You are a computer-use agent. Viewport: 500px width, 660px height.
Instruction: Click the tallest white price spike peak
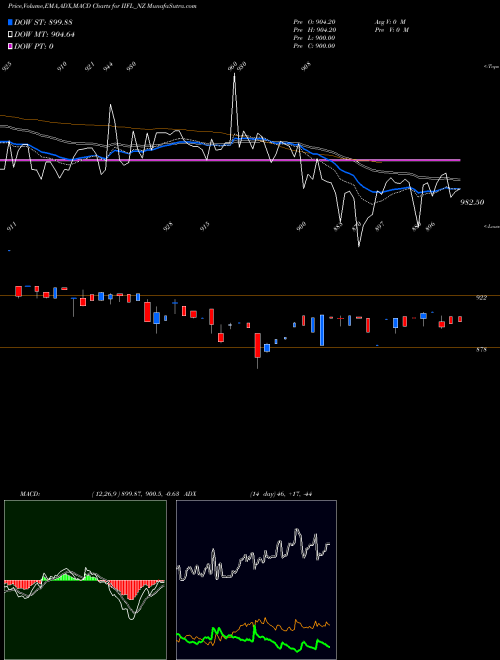(234, 75)
